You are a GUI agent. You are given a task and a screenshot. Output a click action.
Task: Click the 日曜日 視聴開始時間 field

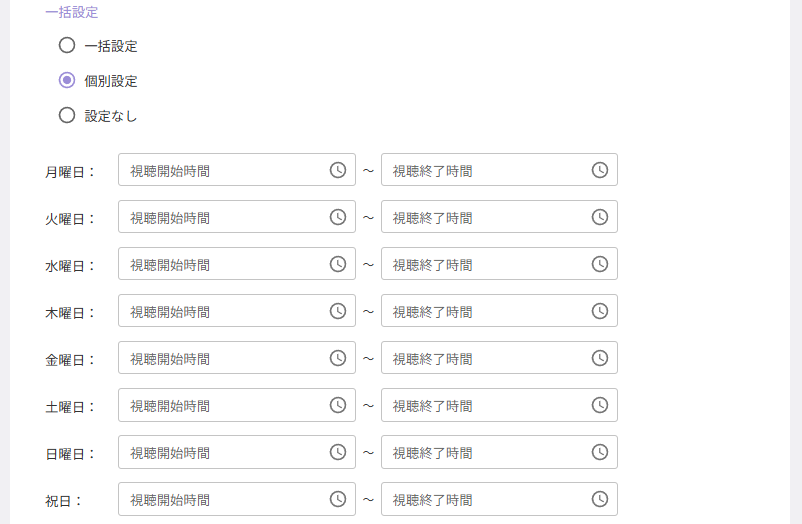[237, 452]
